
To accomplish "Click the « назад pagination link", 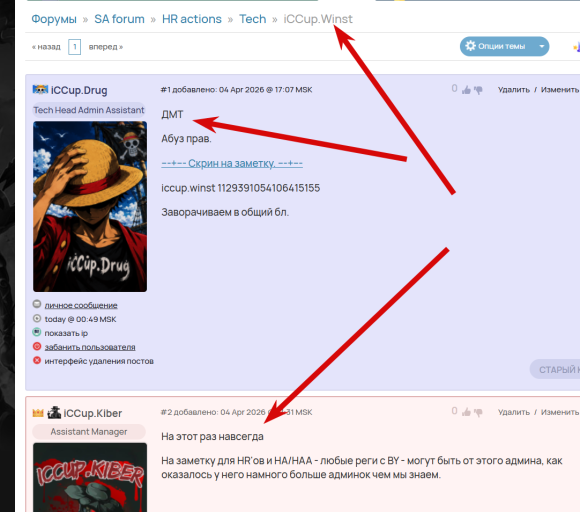I will pyautogui.click(x=46, y=47).
